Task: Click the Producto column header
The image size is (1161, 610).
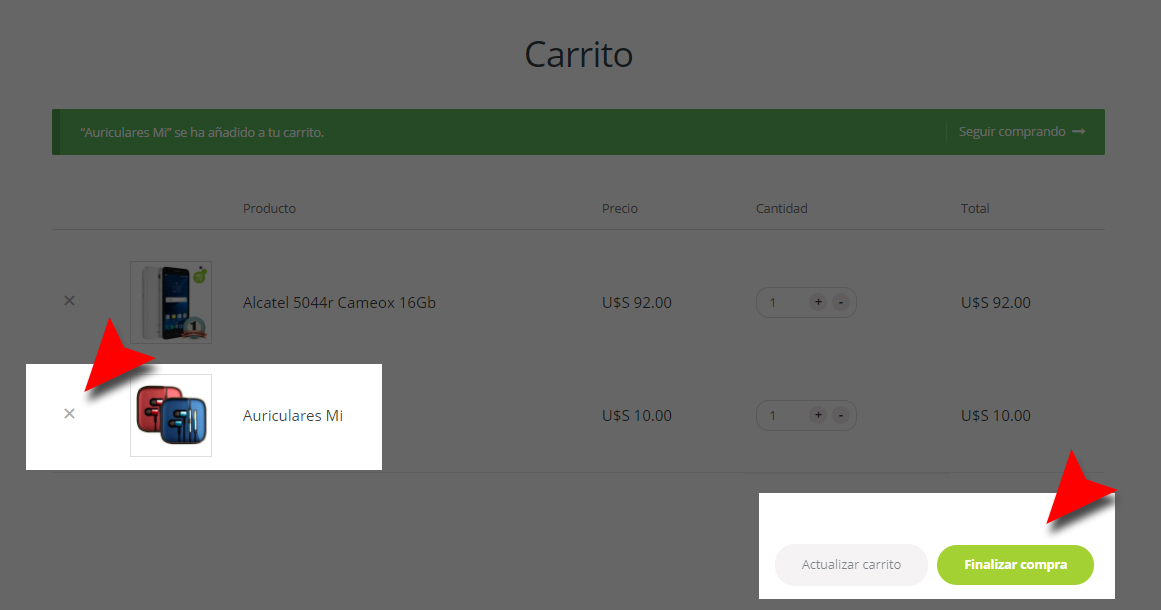Action: (x=269, y=209)
